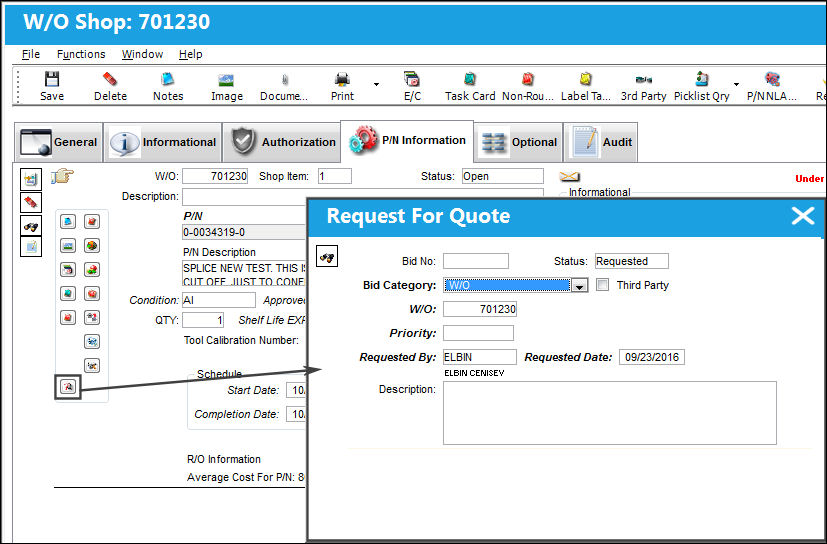
Task: Click the red eraser delete icon in sidebar
Action: 31,202
